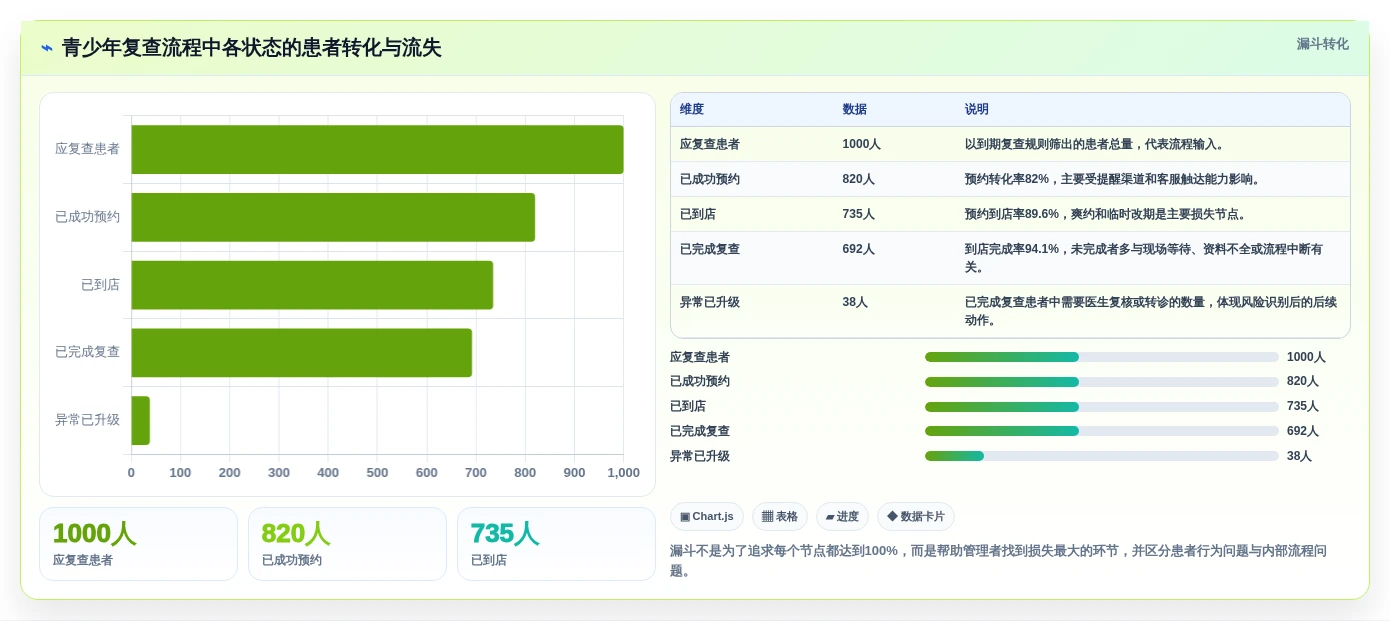Open the 1000人 应复查患者 data card

138,544
